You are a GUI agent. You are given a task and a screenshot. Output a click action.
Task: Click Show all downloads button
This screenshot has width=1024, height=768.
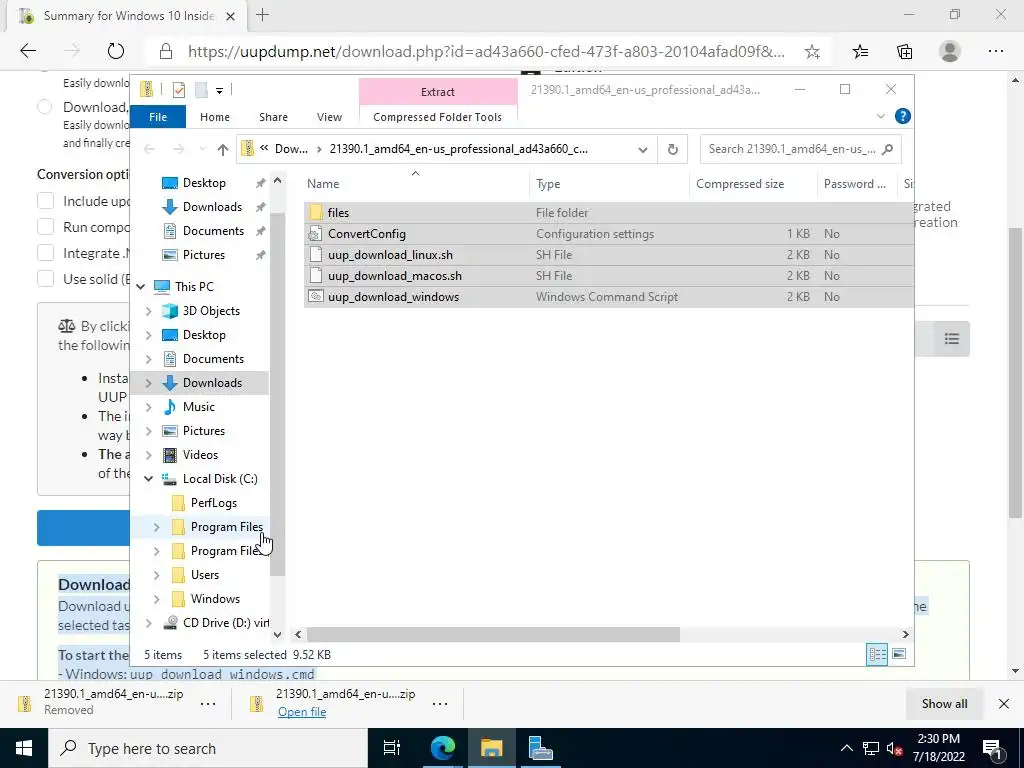pos(944,703)
